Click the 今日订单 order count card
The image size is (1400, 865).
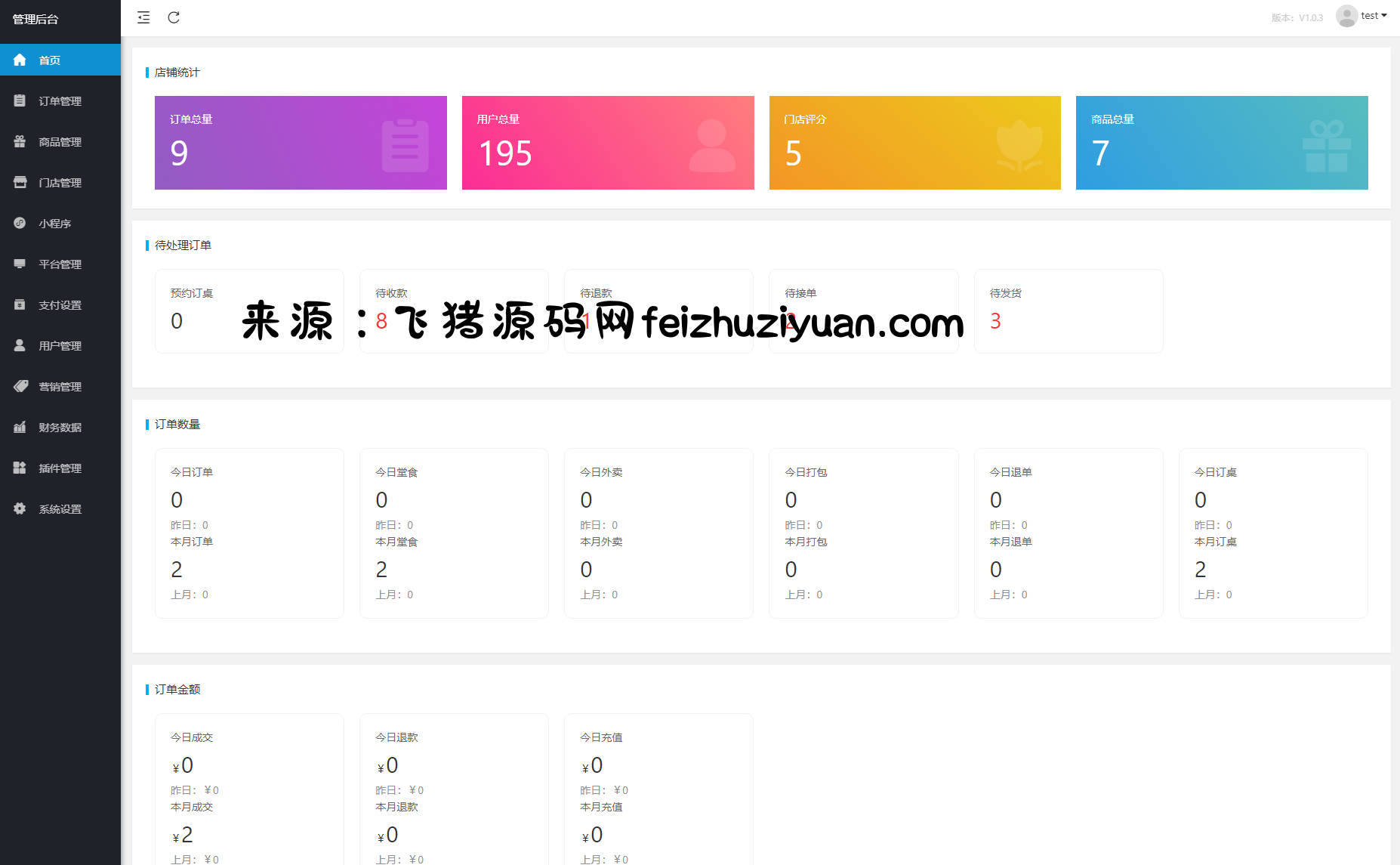[x=249, y=533]
